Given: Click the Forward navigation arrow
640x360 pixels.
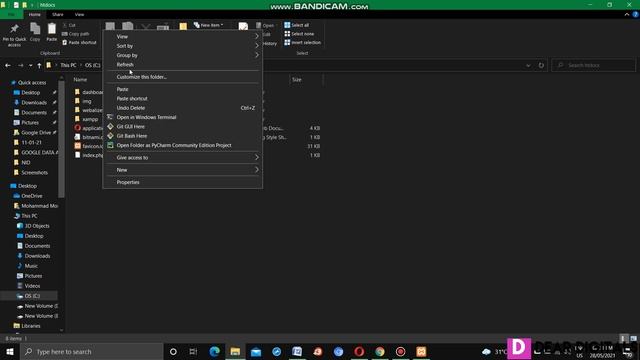Looking at the screenshot, I should (x=20, y=65).
